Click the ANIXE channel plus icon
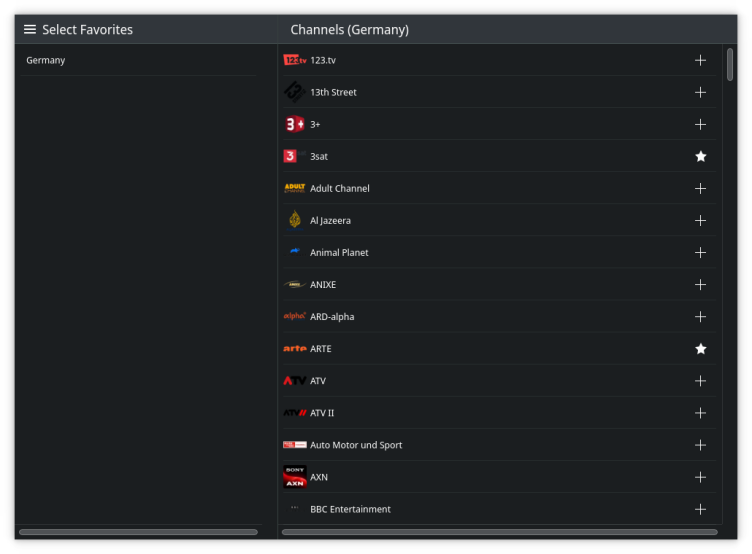 pyautogui.click(x=700, y=285)
